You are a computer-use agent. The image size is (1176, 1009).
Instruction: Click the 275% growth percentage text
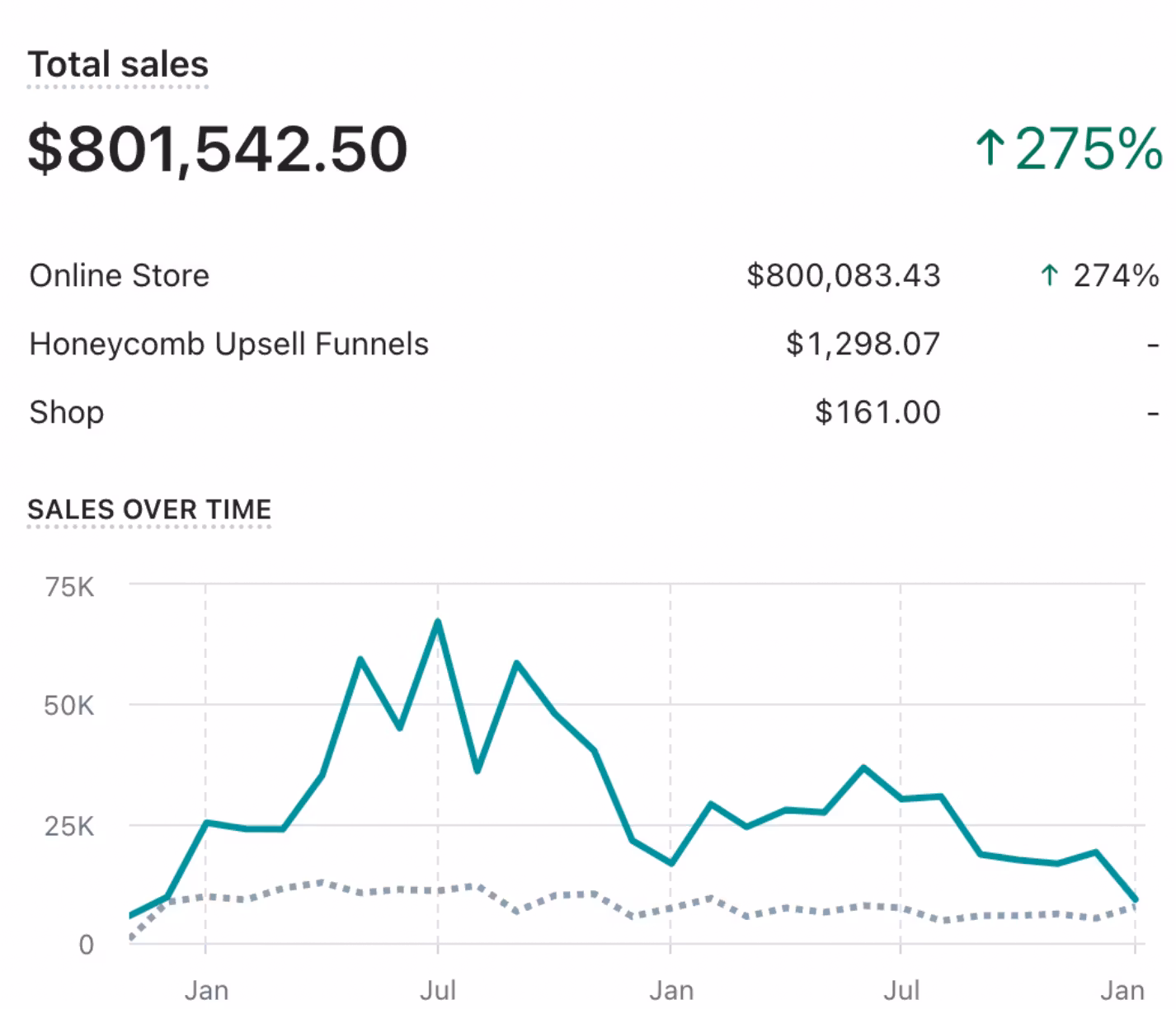(1088, 149)
